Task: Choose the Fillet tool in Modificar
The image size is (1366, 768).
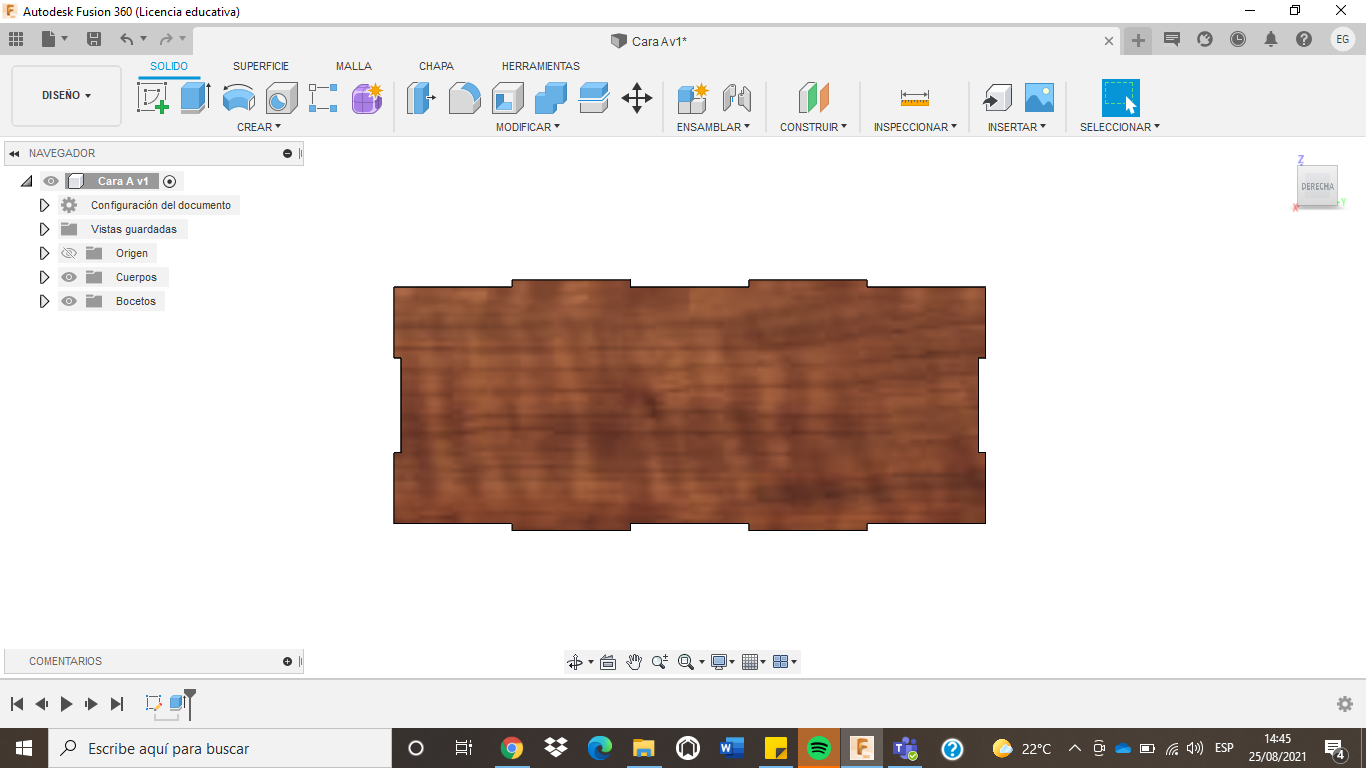Action: [464, 98]
